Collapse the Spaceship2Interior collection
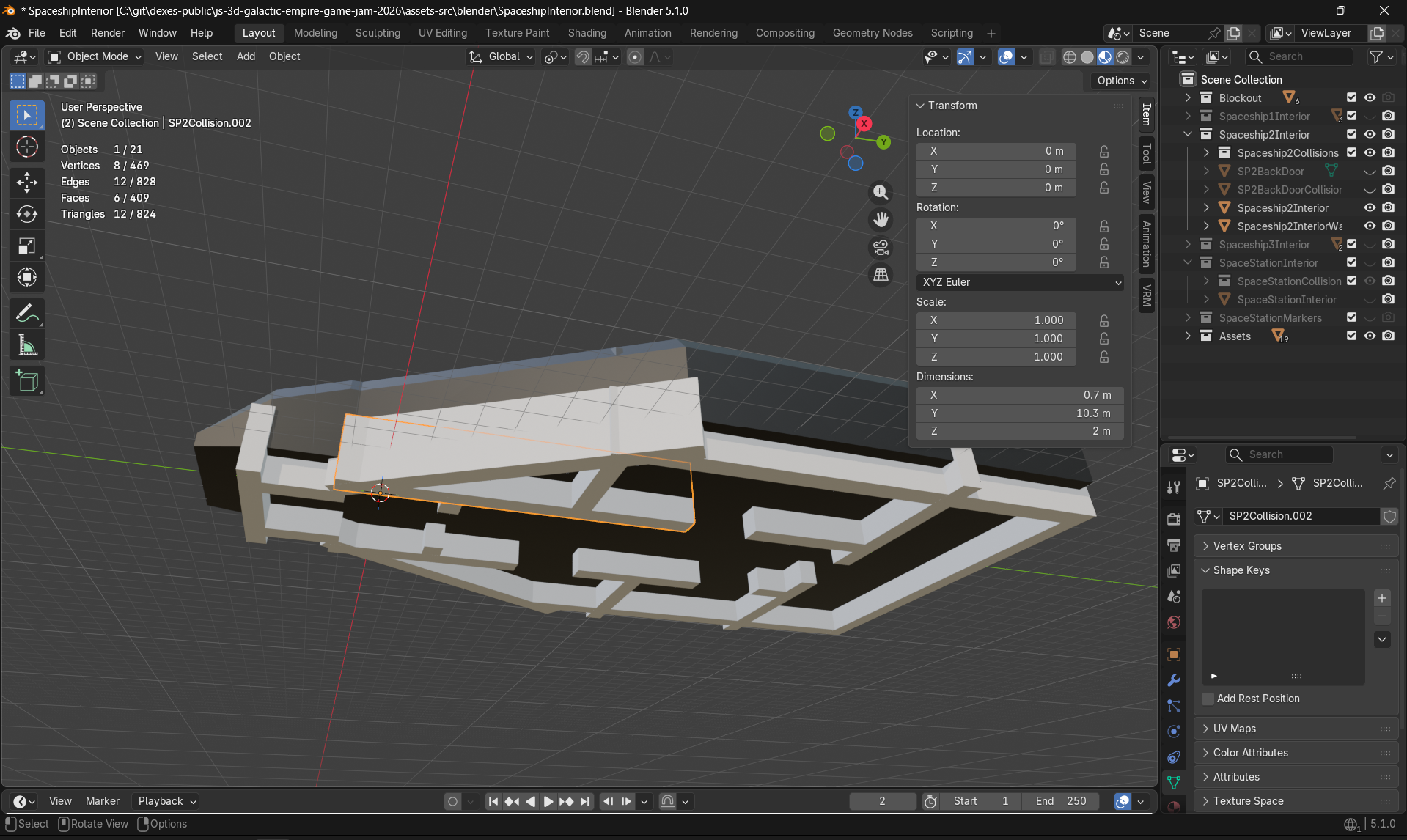The height and width of the screenshot is (840, 1407). [x=1188, y=134]
